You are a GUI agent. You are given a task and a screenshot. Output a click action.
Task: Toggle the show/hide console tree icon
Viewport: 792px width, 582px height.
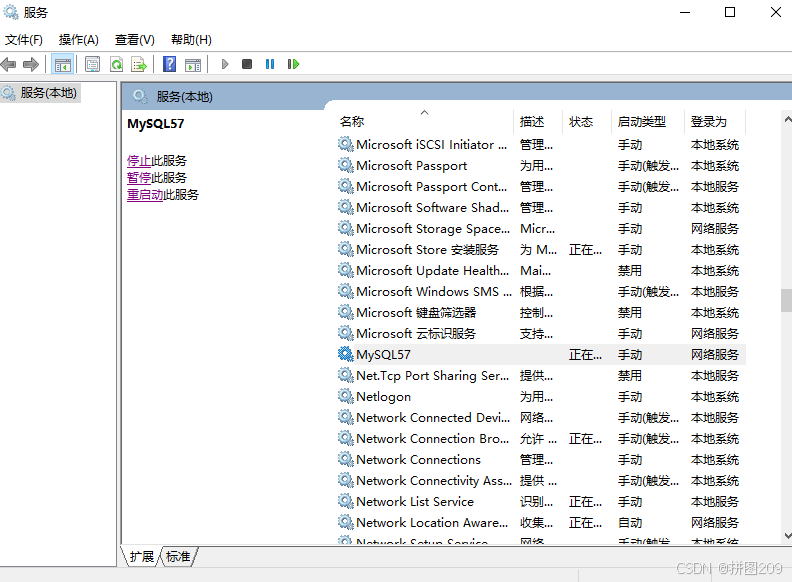63,64
